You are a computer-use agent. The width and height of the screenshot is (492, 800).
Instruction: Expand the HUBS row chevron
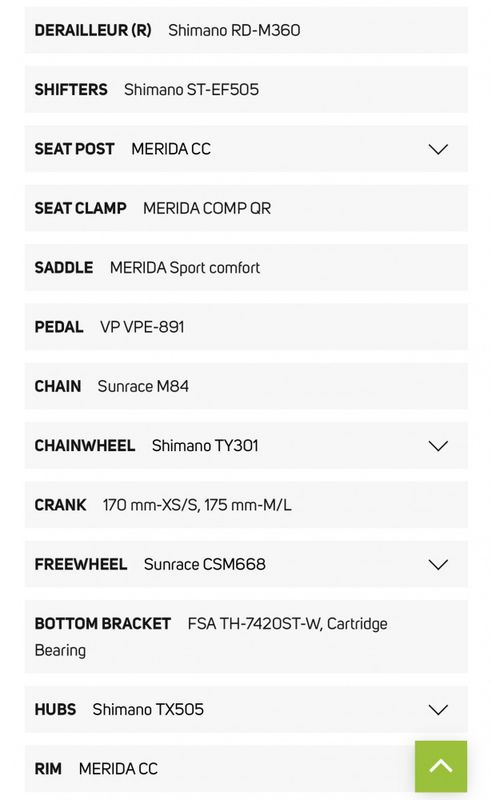[438, 710]
